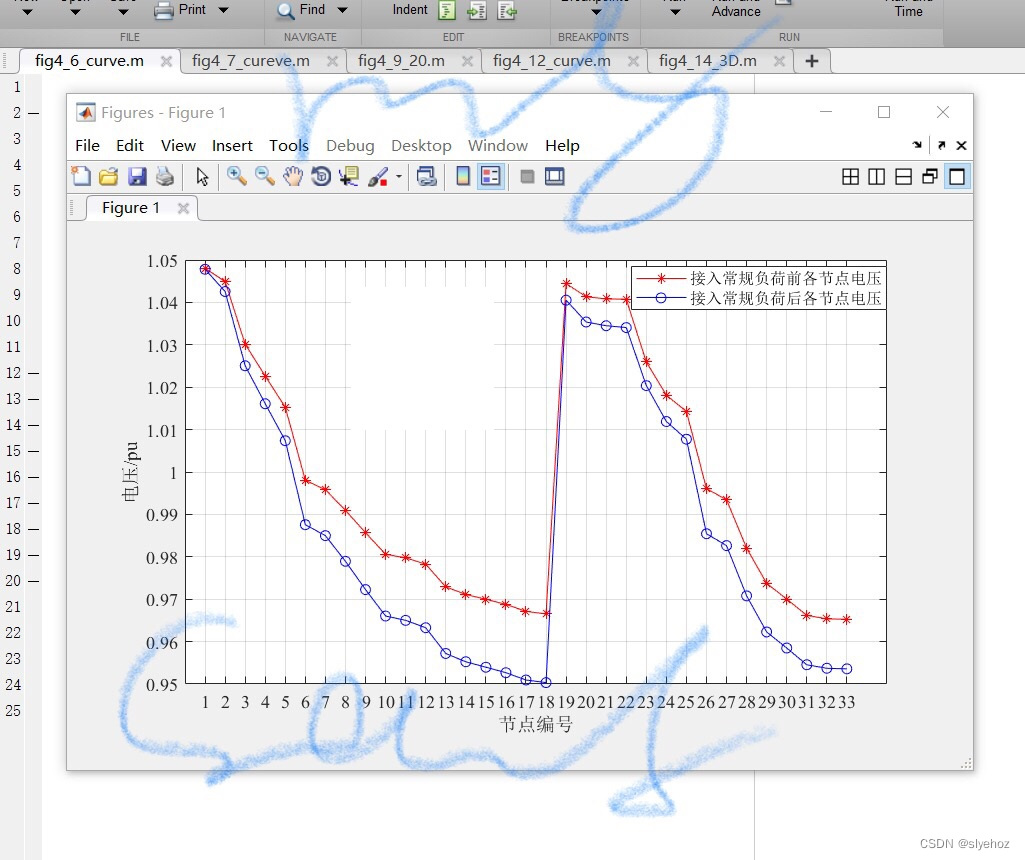Click the Find button in ribbon
The height and width of the screenshot is (860, 1025).
click(x=301, y=10)
